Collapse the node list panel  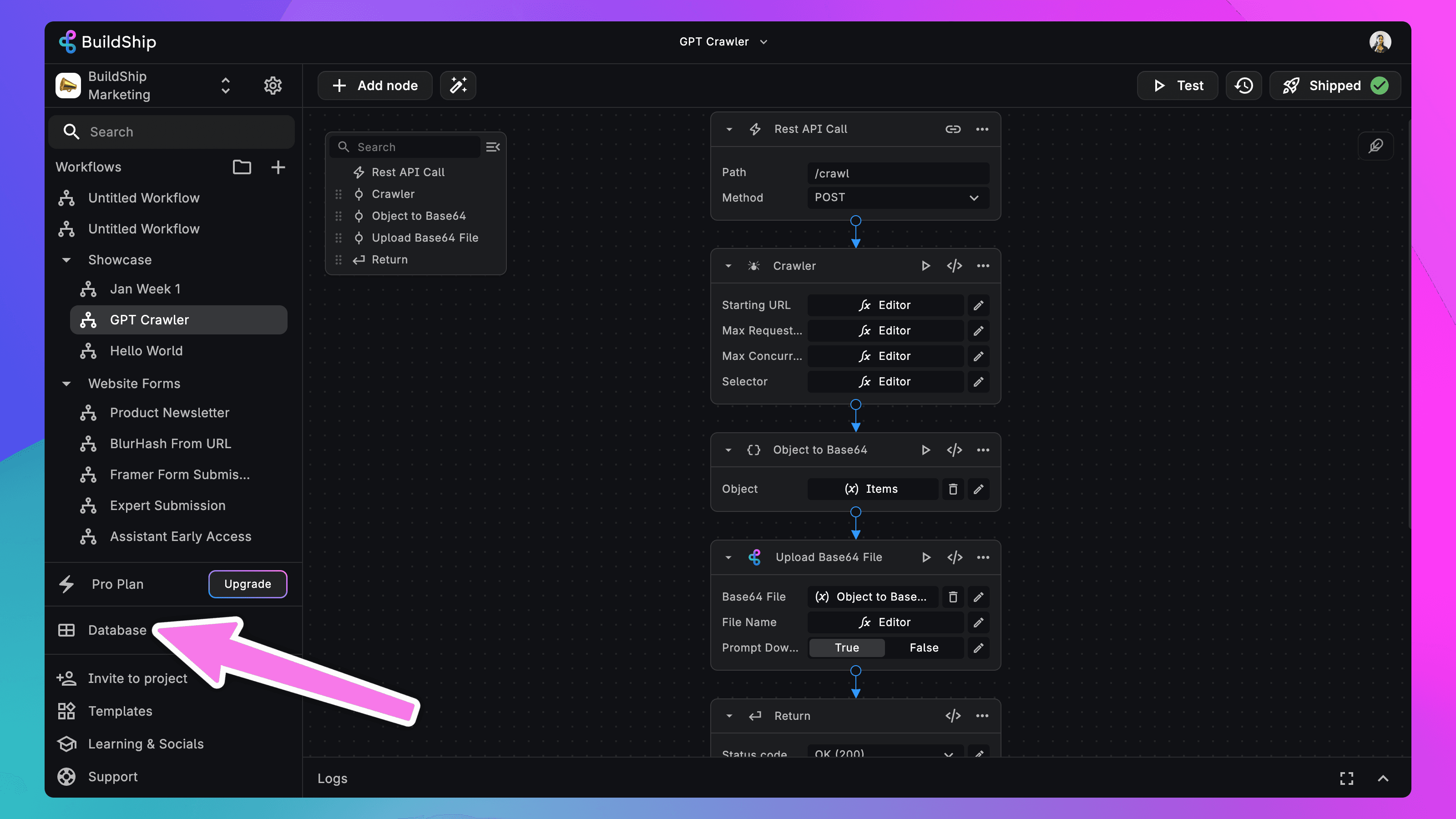(x=493, y=147)
